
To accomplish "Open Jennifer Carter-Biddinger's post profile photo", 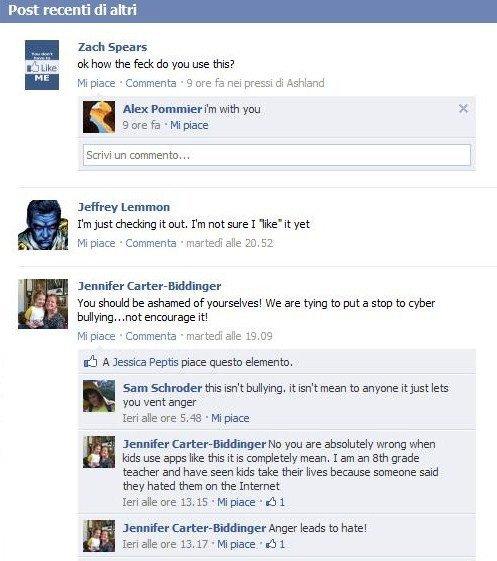I will [43, 304].
